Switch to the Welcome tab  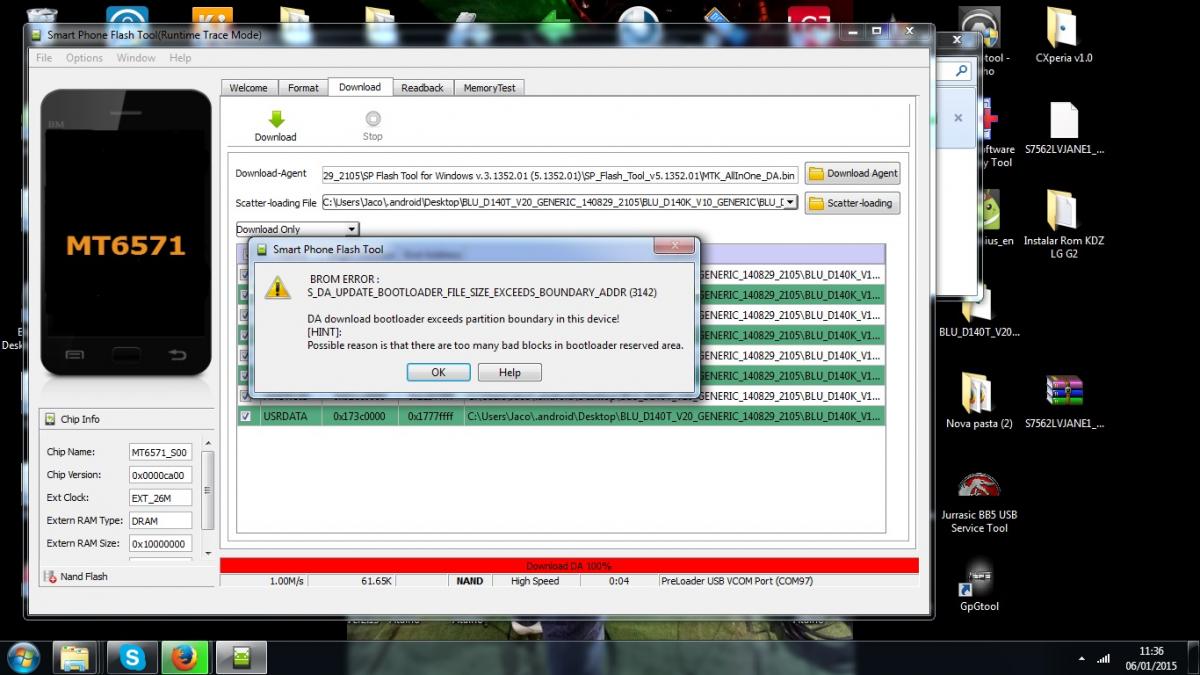(x=248, y=88)
